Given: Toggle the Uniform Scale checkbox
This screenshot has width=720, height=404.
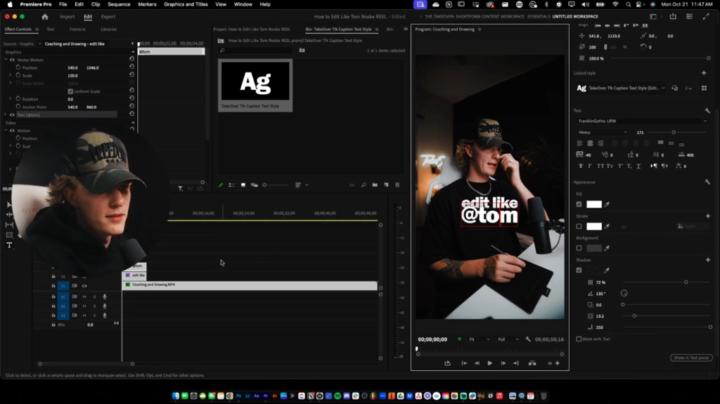Looking at the screenshot, I should tap(69, 91).
